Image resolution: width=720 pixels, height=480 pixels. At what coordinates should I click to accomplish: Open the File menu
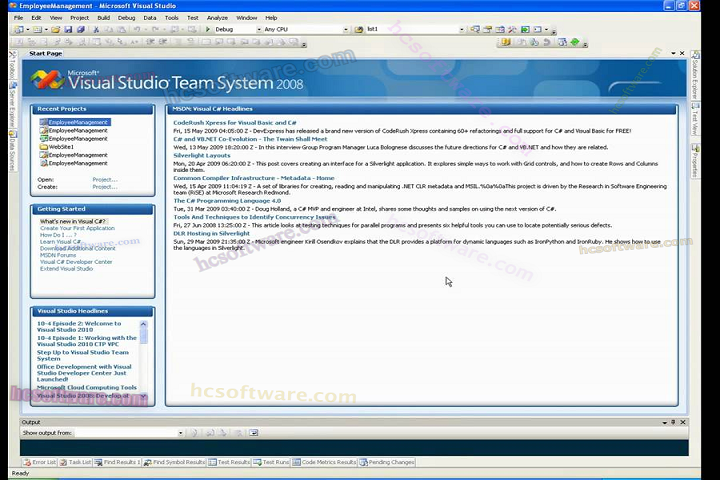[x=18, y=18]
